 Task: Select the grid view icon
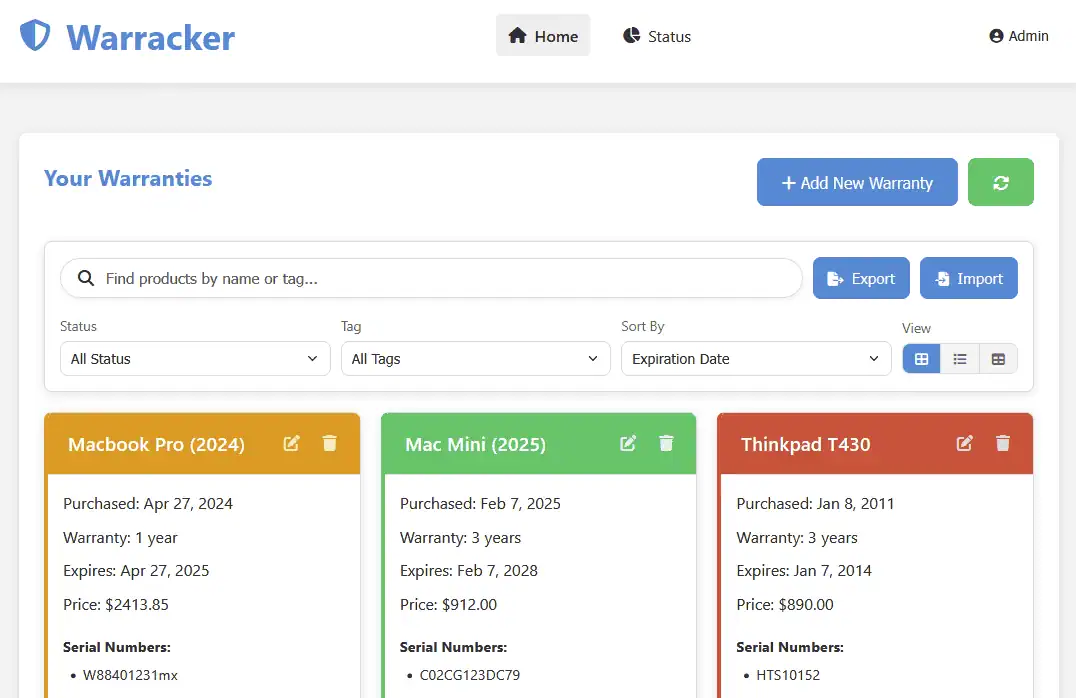pyautogui.click(x=920, y=358)
